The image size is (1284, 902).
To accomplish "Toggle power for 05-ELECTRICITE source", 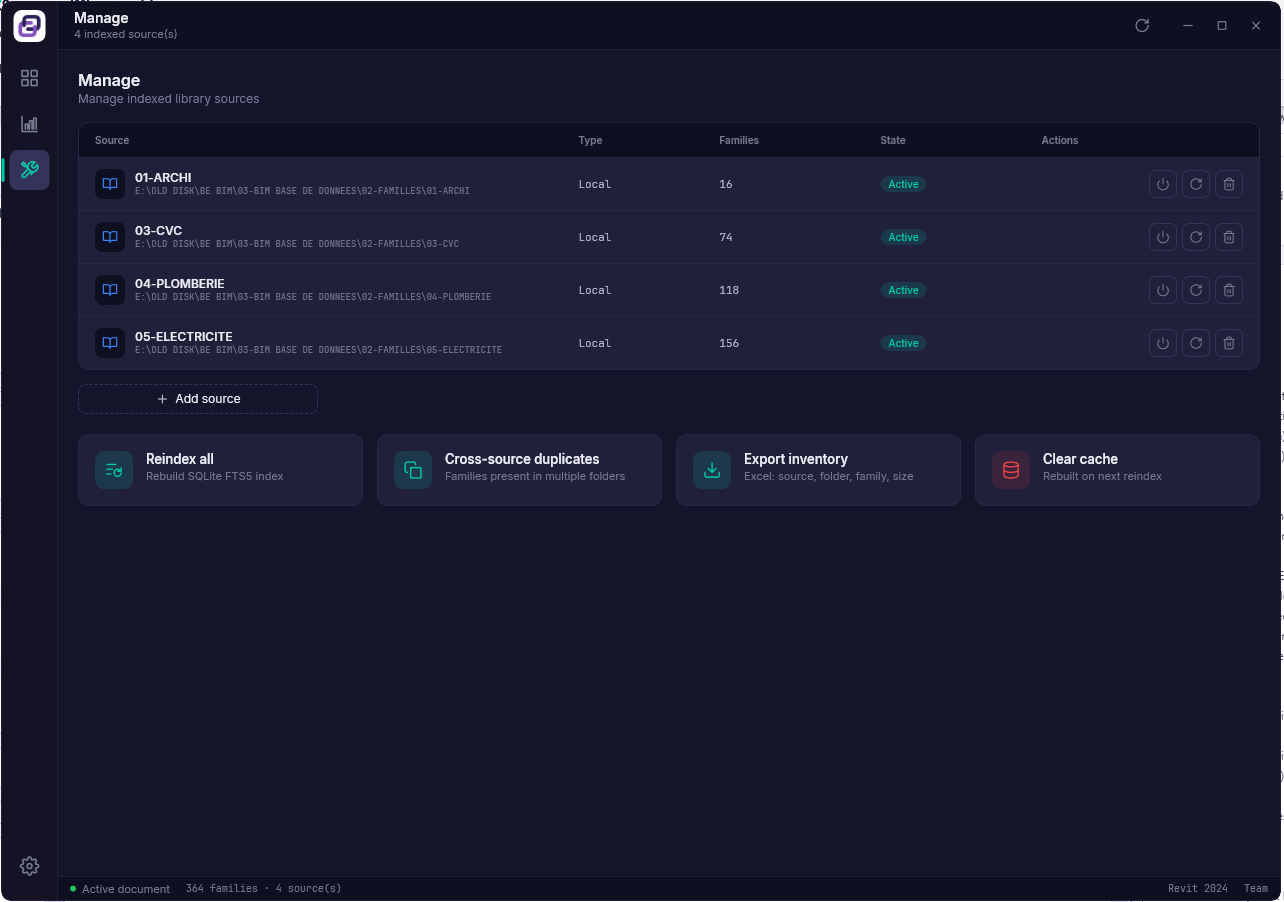I will (1162, 343).
